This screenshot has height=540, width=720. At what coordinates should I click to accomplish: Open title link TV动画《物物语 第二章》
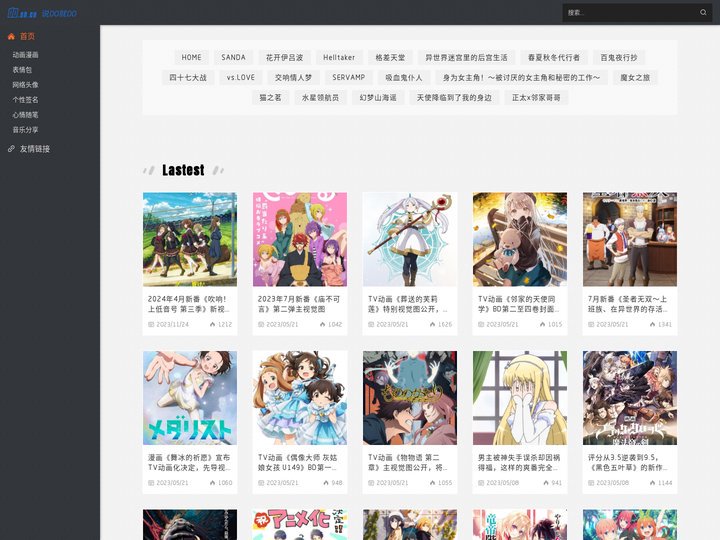tap(408, 462)
